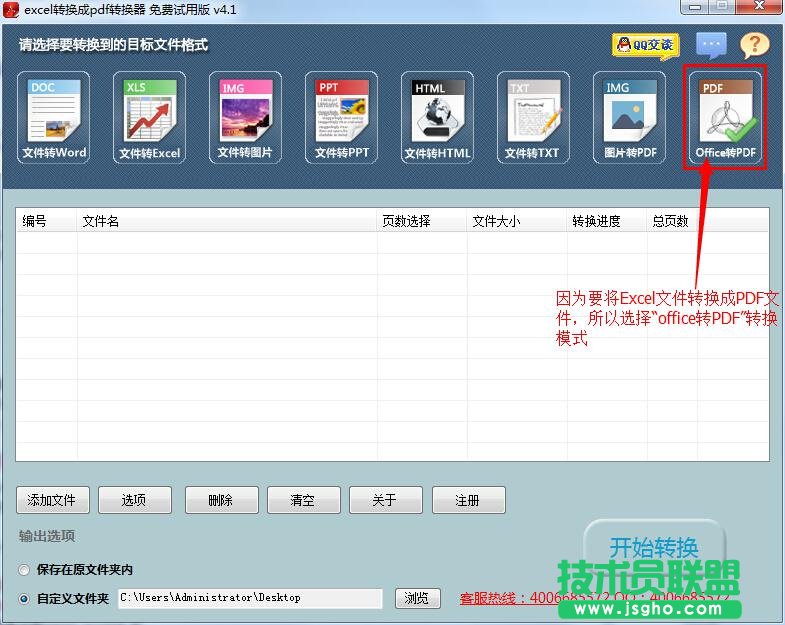Click the app logo in title bar
This screenshot has height=625, width=785.
11,10
